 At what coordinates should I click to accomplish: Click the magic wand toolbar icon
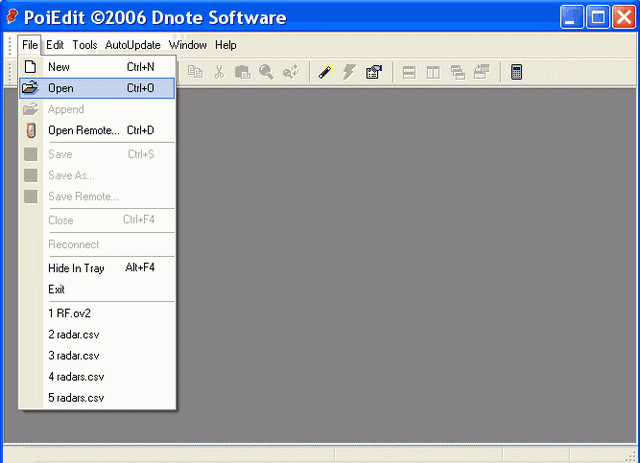[325, 72]
